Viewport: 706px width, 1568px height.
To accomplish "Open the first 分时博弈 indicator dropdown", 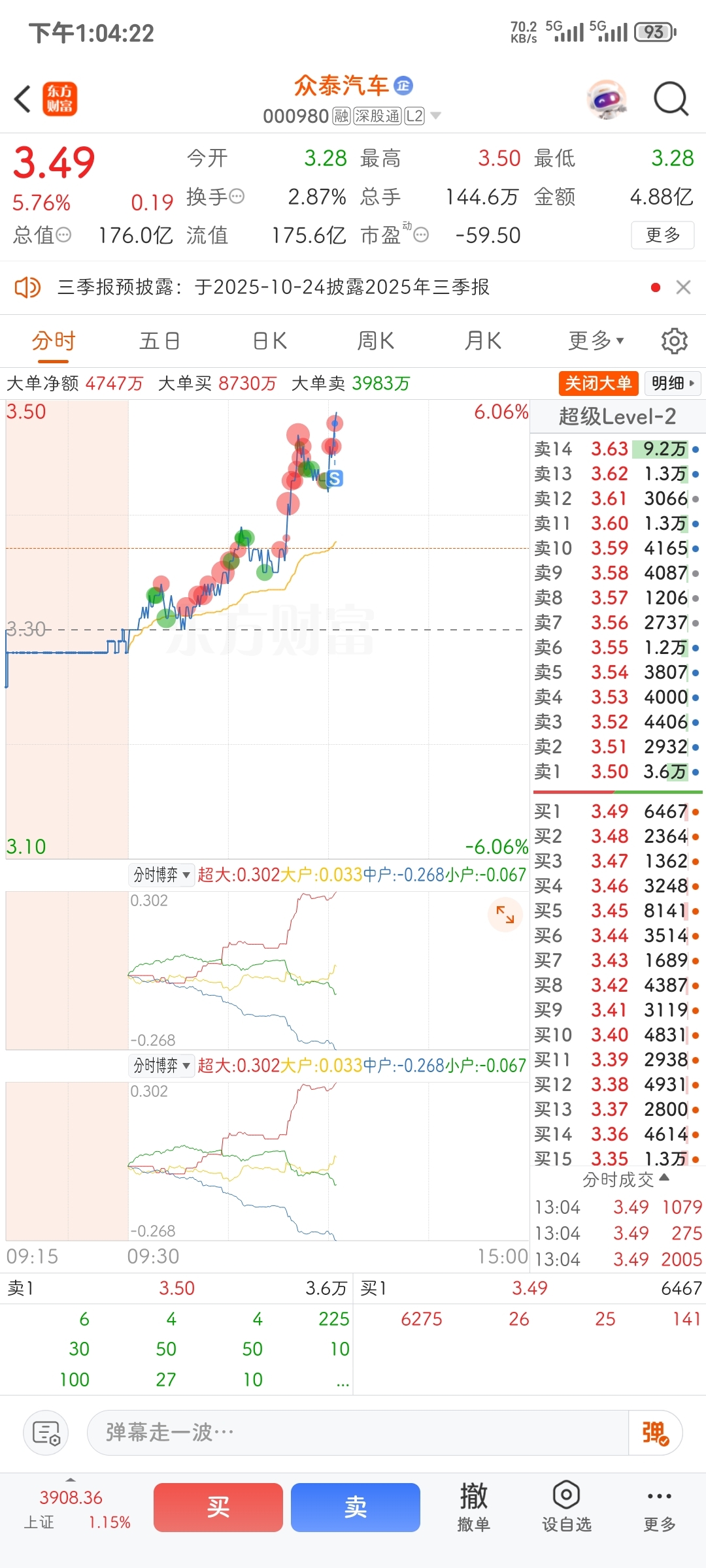I will click(x=162, y=874).
